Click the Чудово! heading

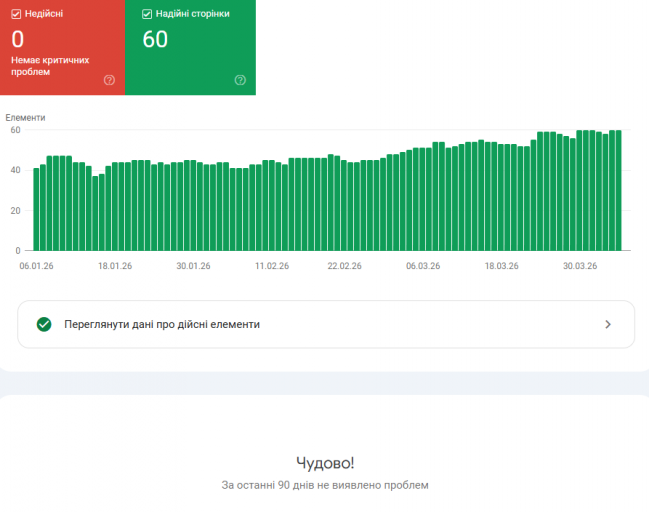tap(325, 463)
